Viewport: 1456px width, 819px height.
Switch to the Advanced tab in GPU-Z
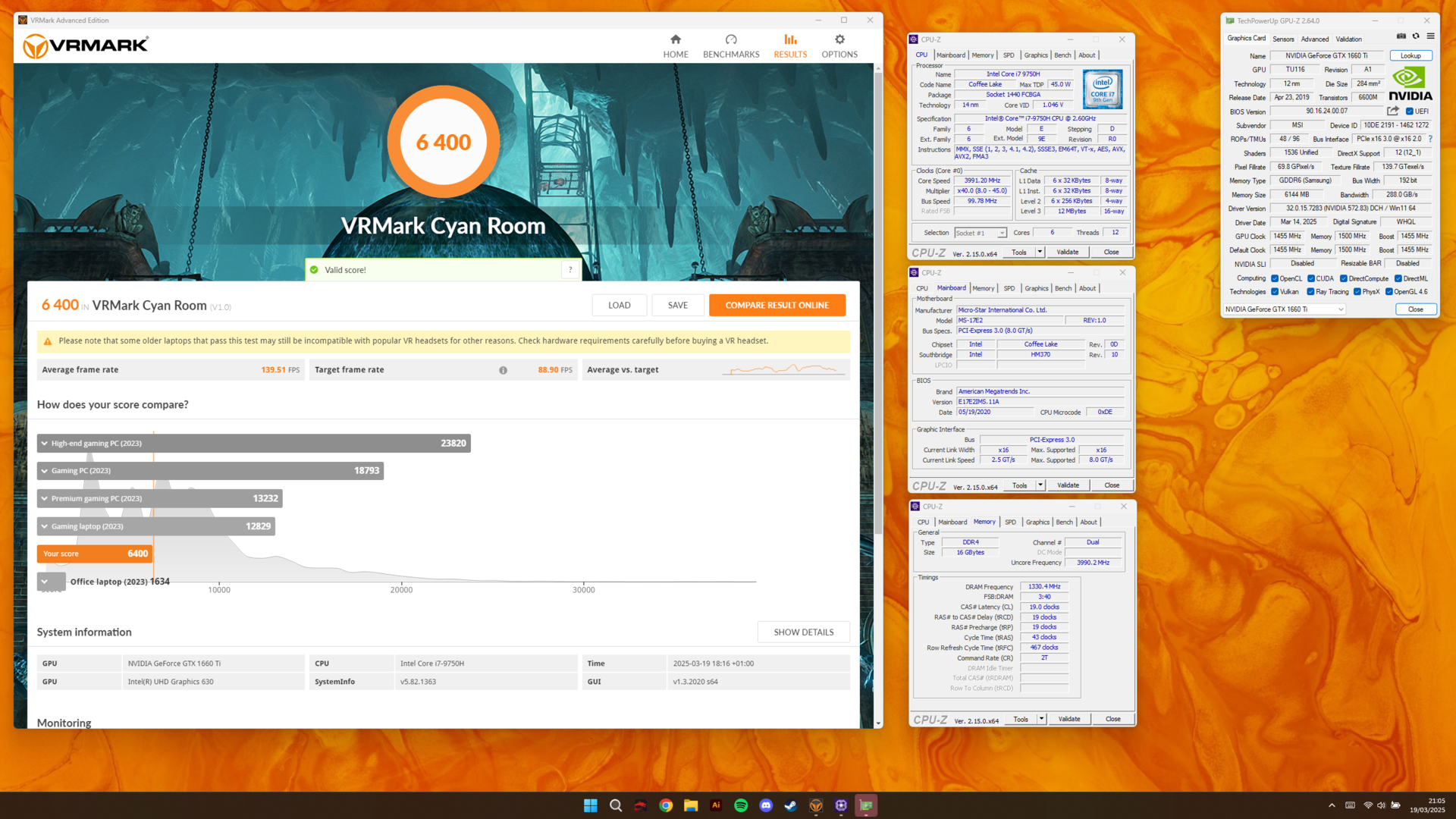1315,39
